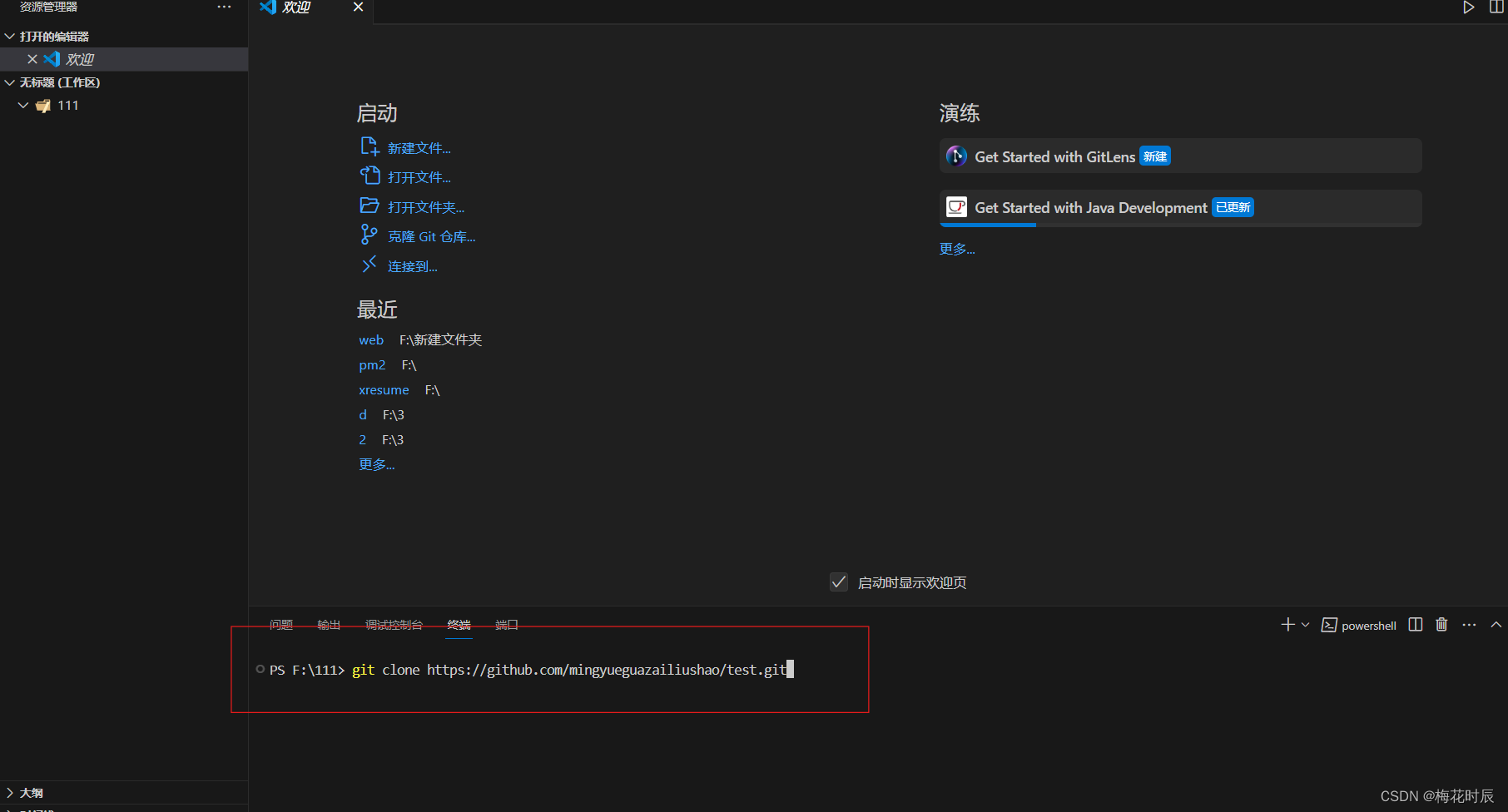Viewport: 1508px width, 812px height.
Task: Open recent project d
Action: click(363, 414)
